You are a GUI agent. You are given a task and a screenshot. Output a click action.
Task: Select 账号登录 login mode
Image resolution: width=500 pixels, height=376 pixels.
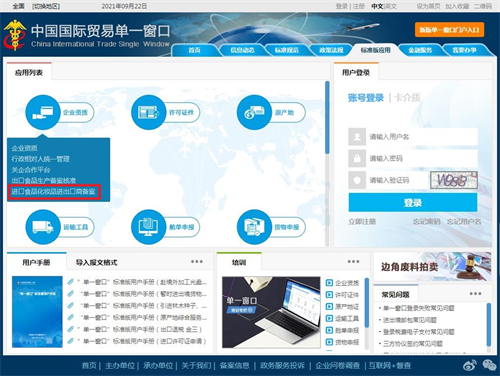coord(366,98)
